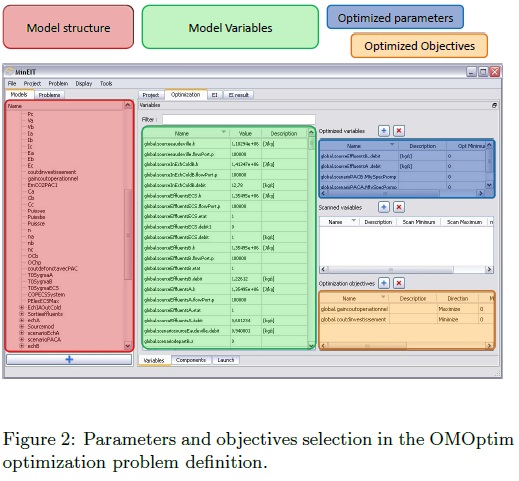Open the File menu
Image resolution: width=519 pixels, height=481 pixels.
pos(12,83)
